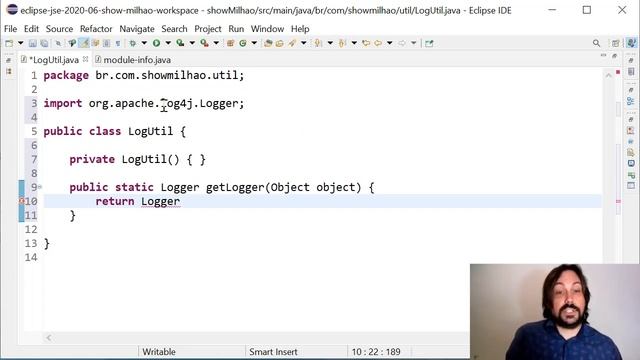This screenshot has height=360, width=640.
Task: Open the File menu
Action: point(11,29)
